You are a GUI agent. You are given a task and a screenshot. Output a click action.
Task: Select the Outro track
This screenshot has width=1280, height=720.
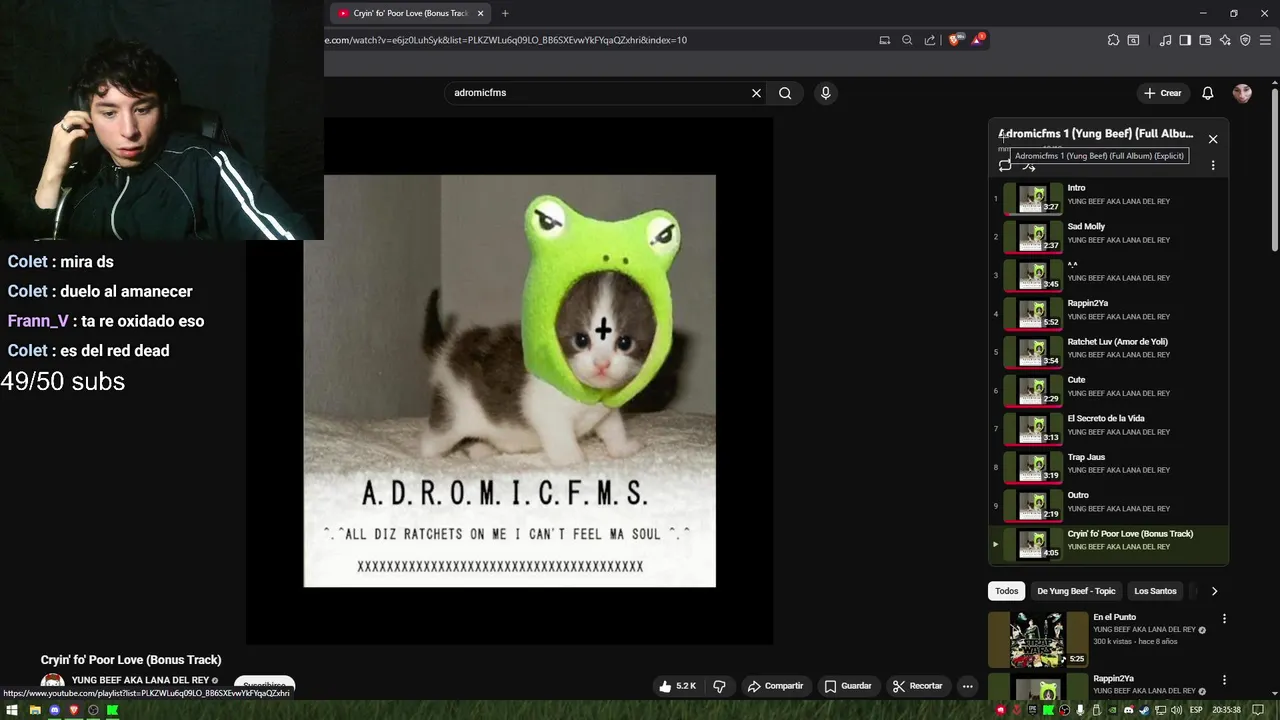coord(1109,505)
